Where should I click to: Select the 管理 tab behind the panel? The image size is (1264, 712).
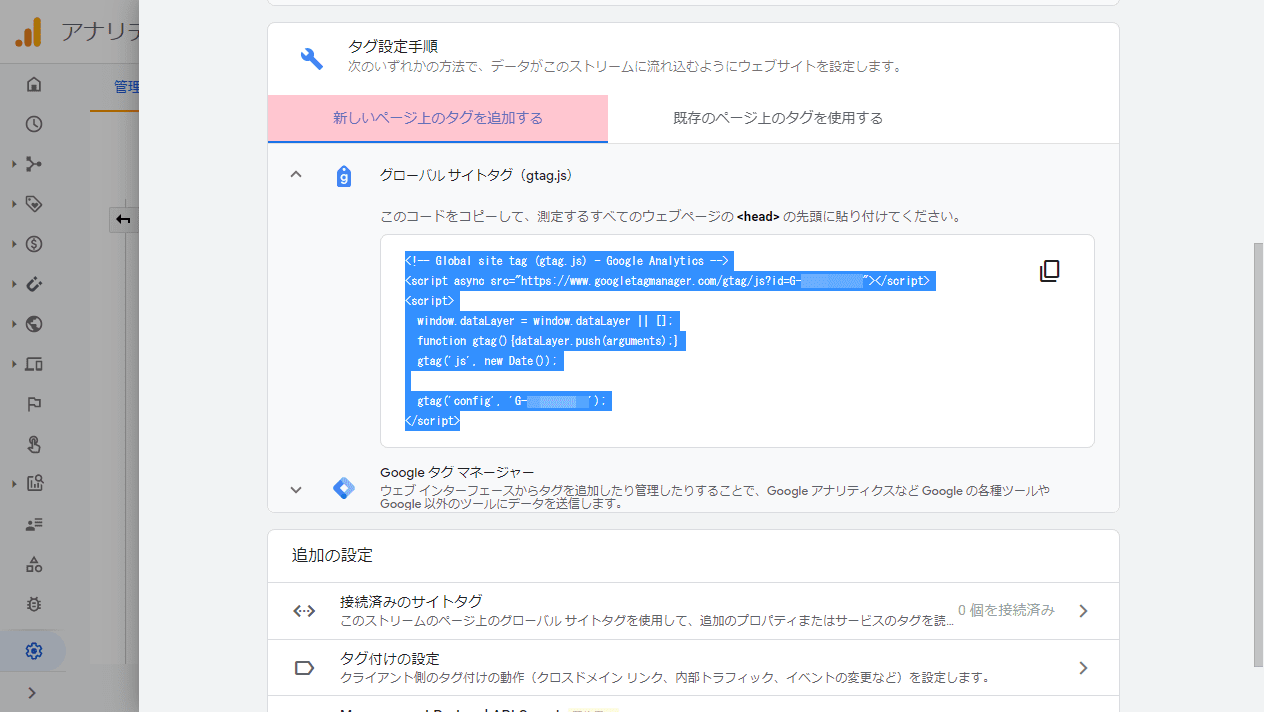(126, 87)
